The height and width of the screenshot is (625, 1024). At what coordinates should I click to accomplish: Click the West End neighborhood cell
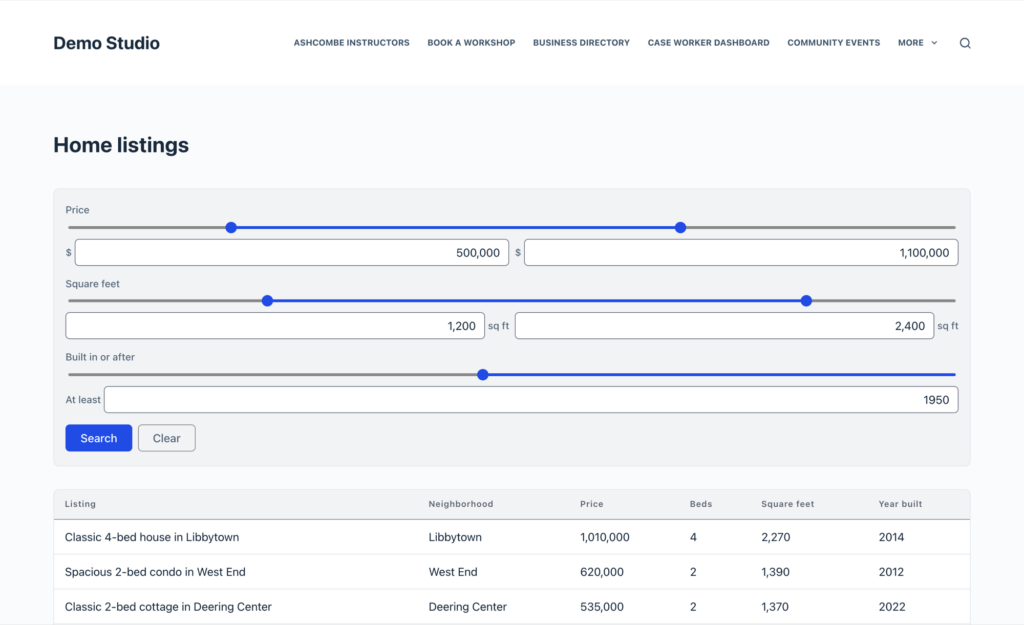453,572
